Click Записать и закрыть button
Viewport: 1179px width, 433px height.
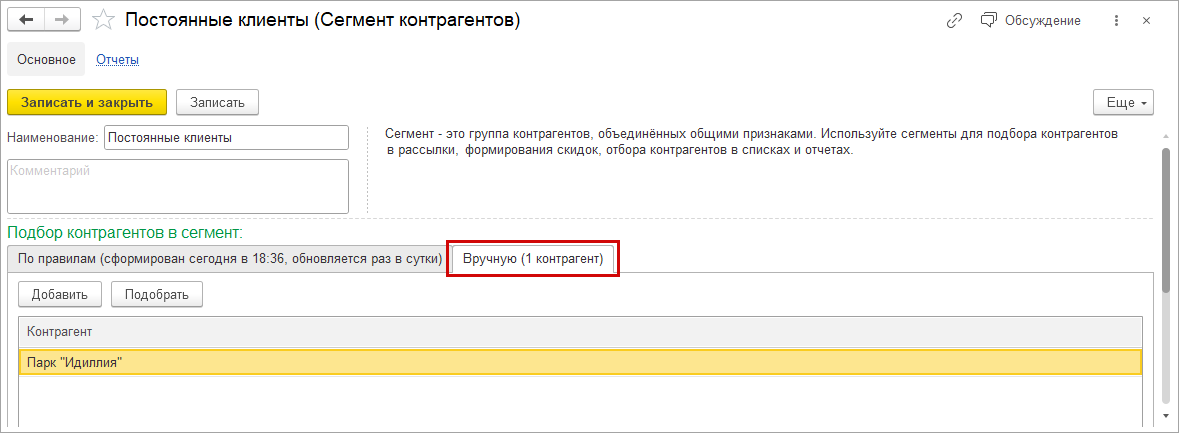[87, 102]
